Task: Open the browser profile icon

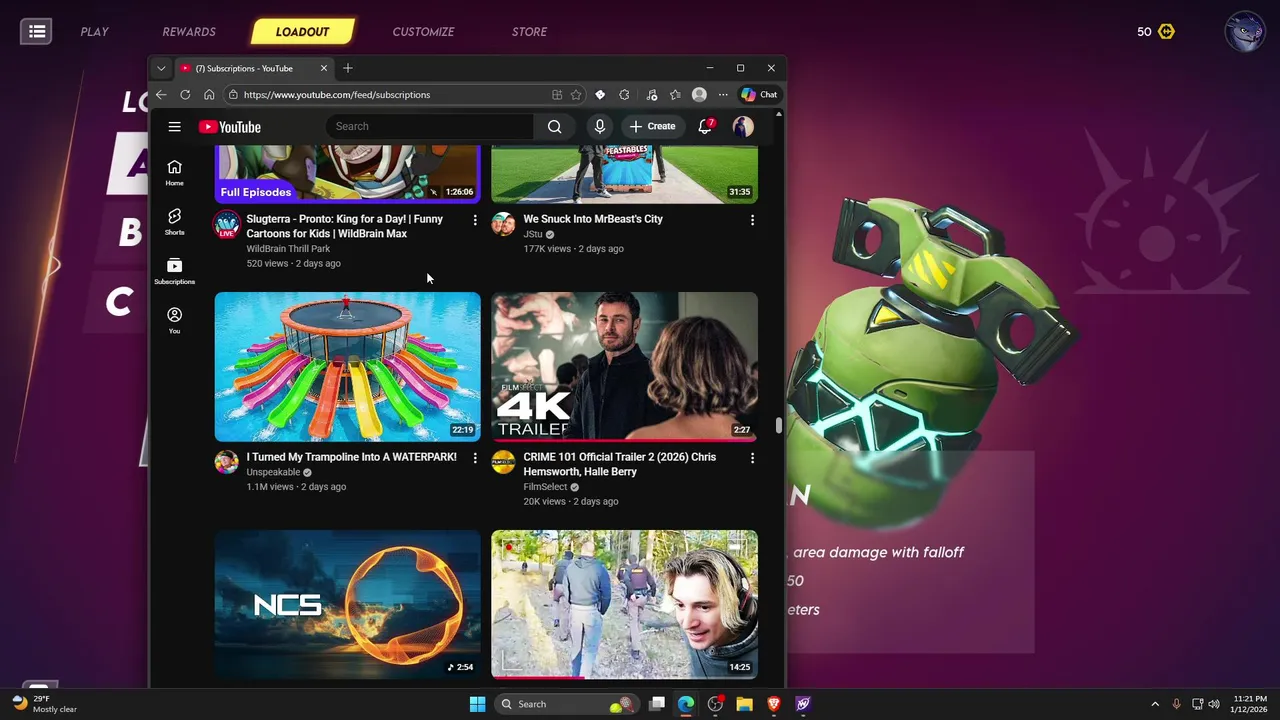Action: [x=699, y=95]
